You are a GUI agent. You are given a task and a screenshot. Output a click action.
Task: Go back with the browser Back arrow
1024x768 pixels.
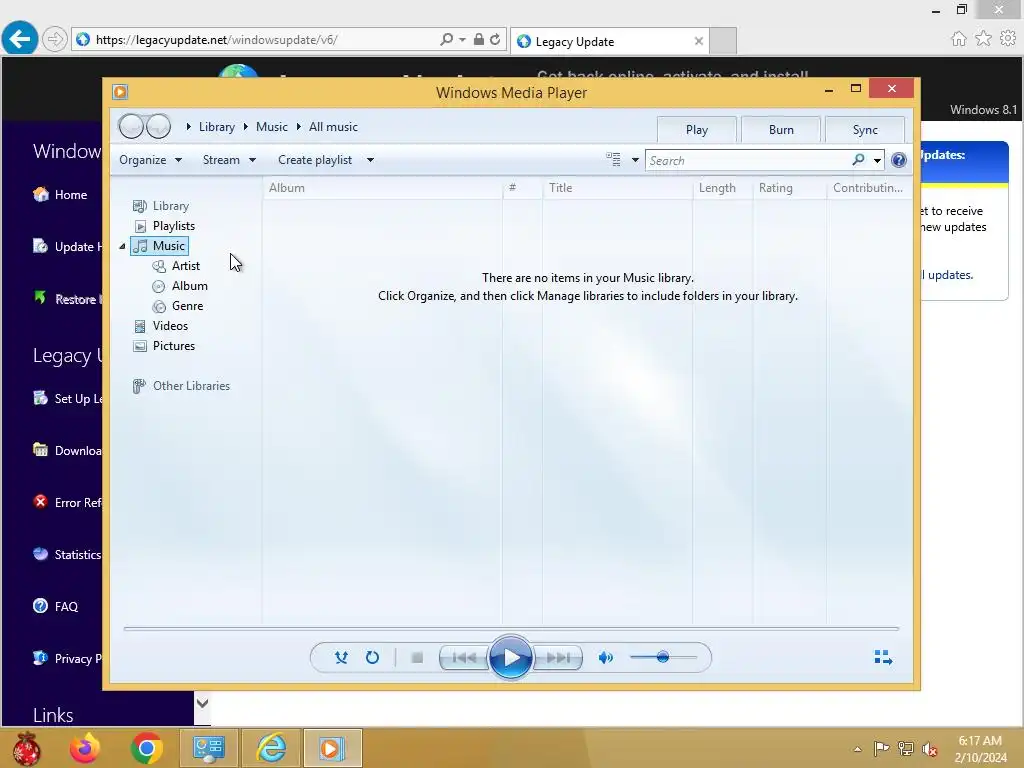(20, 39)
